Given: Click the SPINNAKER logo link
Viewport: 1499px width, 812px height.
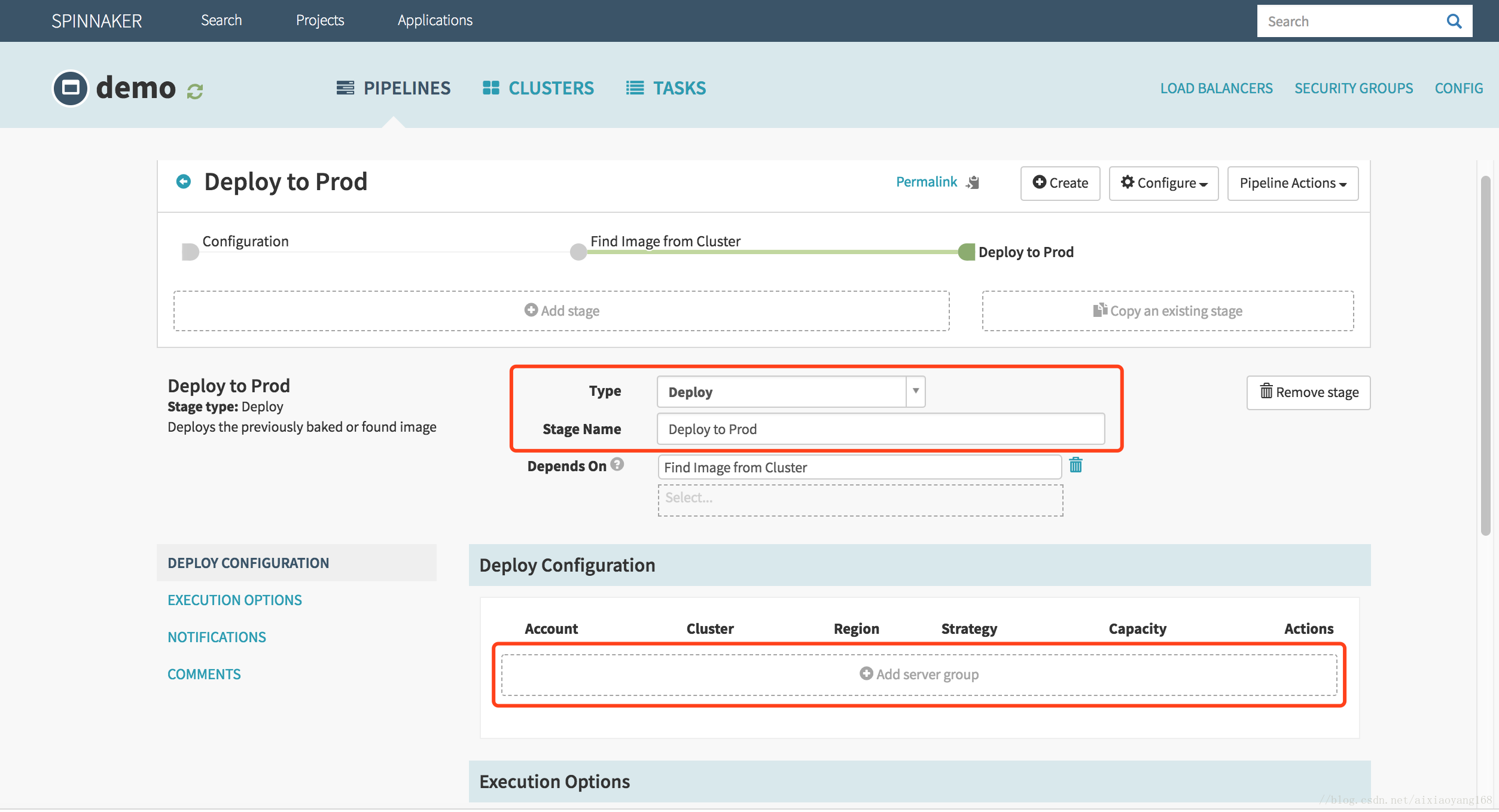Looking at the screenshot, I should pyautogui.click(x=97, y=21).
